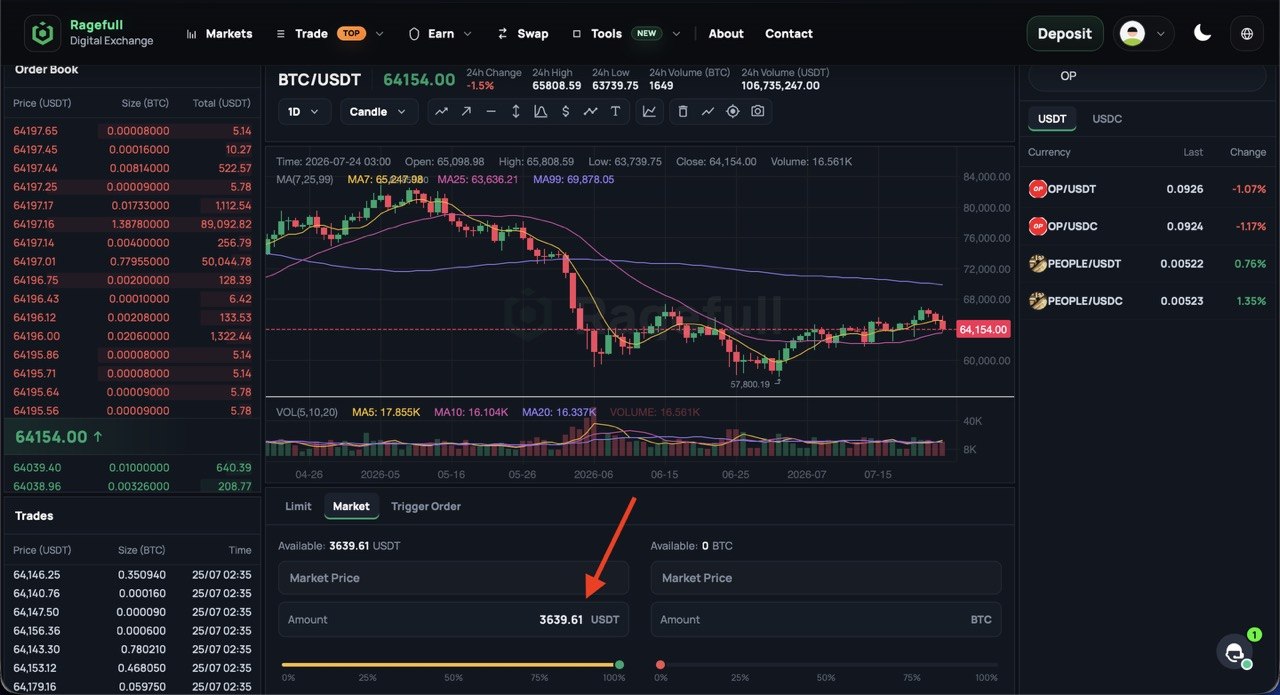The width and height of the screenshot is (1280, 695).
Task: Click the crosshair target icon
Action: [x=733, y=112]
